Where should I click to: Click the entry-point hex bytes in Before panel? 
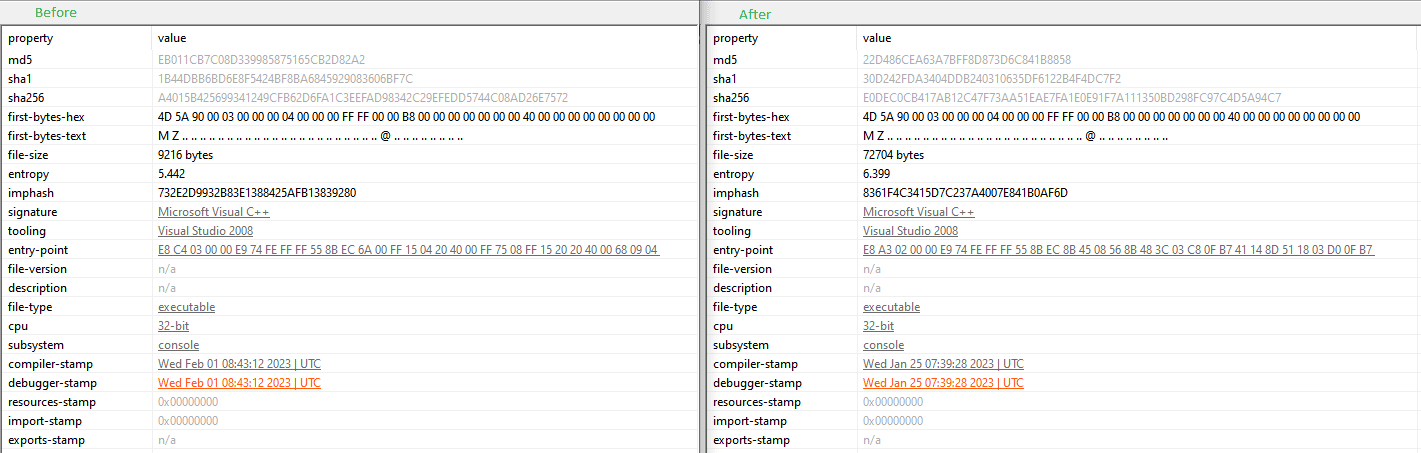[408, 250]
